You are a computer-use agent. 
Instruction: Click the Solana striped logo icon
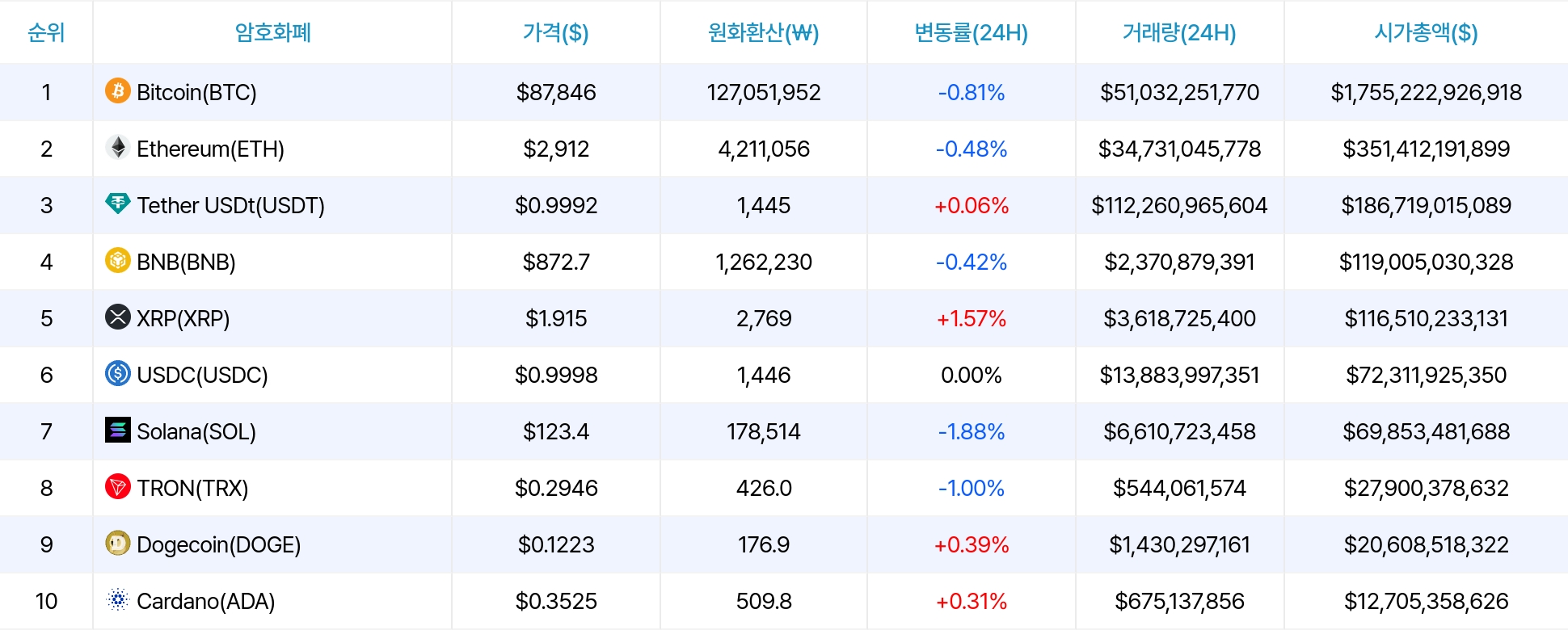tap(118, 430)
